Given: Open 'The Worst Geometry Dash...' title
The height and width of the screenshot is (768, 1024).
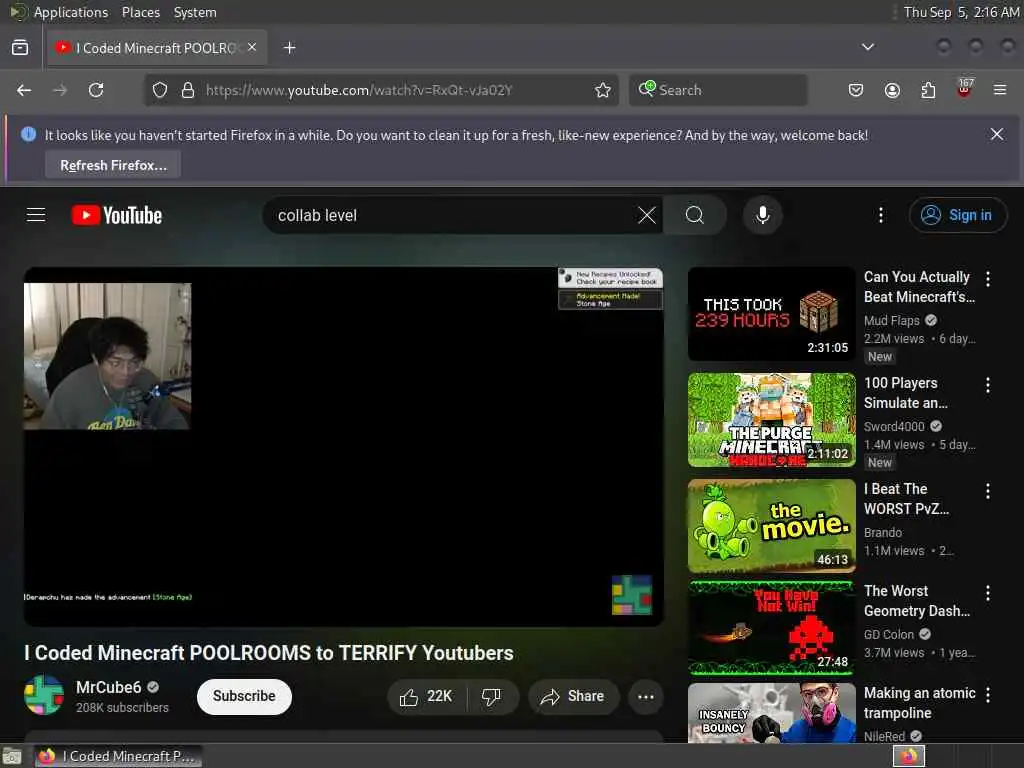Looking at the screenshot, I should 917,600.
